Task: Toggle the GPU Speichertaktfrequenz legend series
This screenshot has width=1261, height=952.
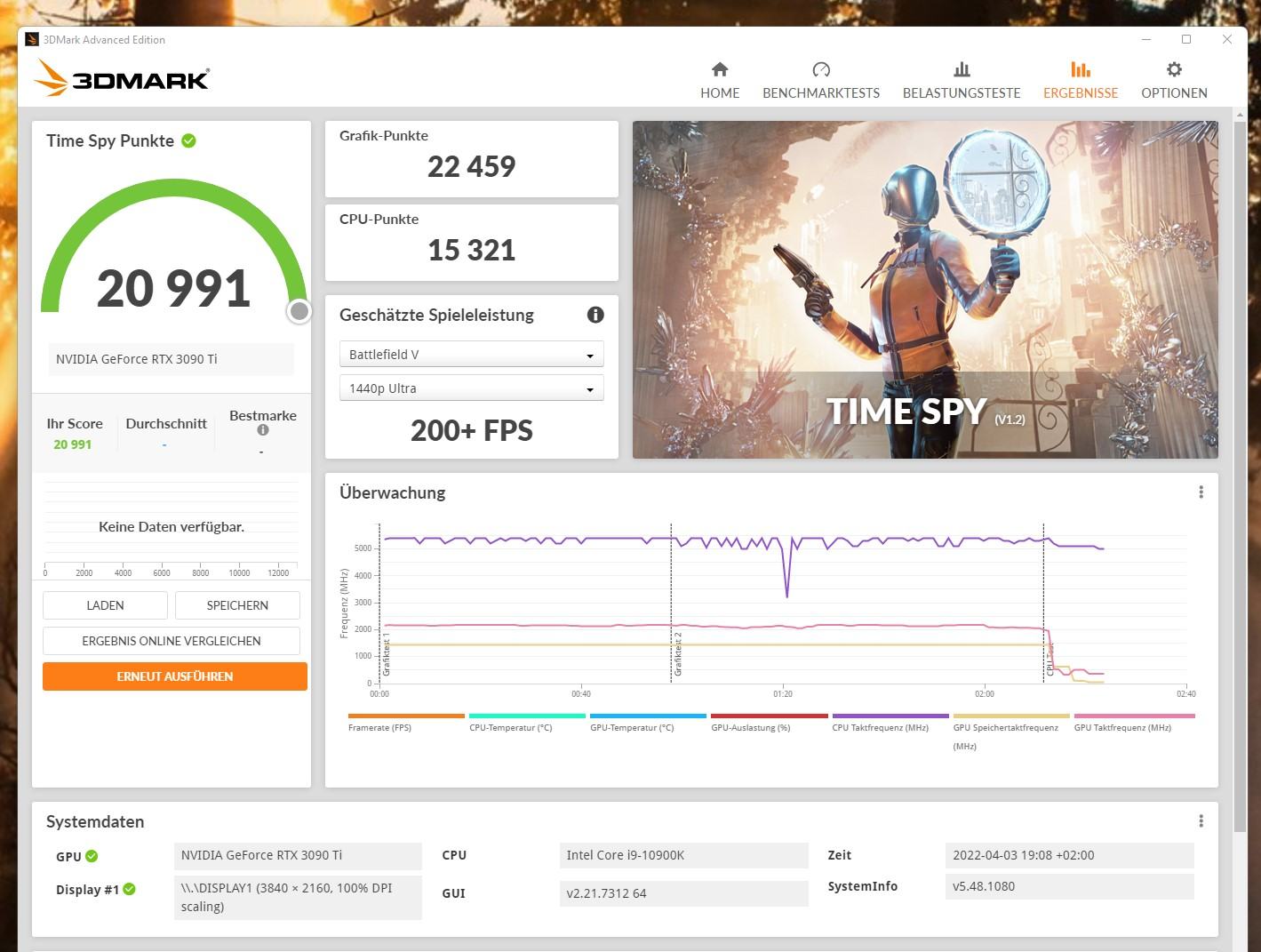Action: (1011, 732)
